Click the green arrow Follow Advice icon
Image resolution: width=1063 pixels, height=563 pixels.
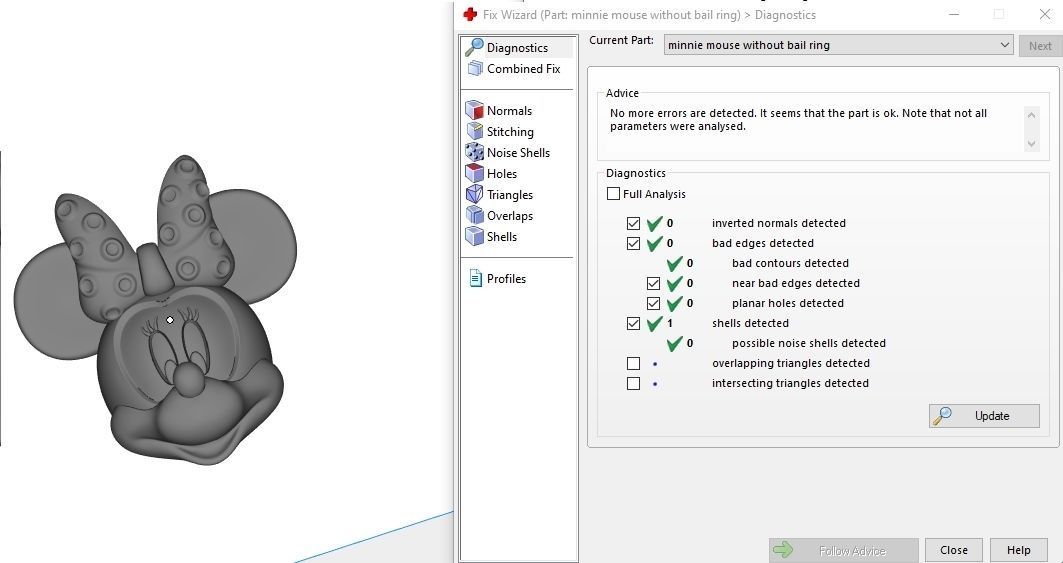tap(783, 550)
